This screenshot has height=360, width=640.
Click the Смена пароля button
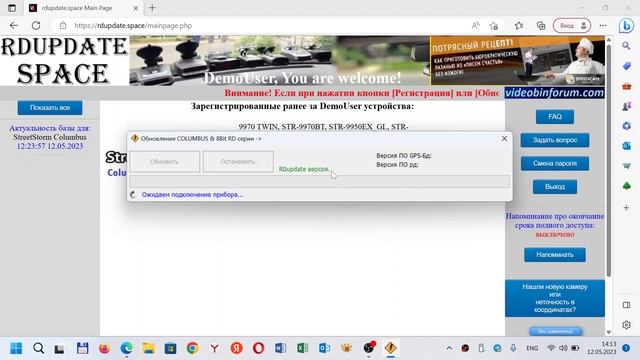(x=555, y=163)
